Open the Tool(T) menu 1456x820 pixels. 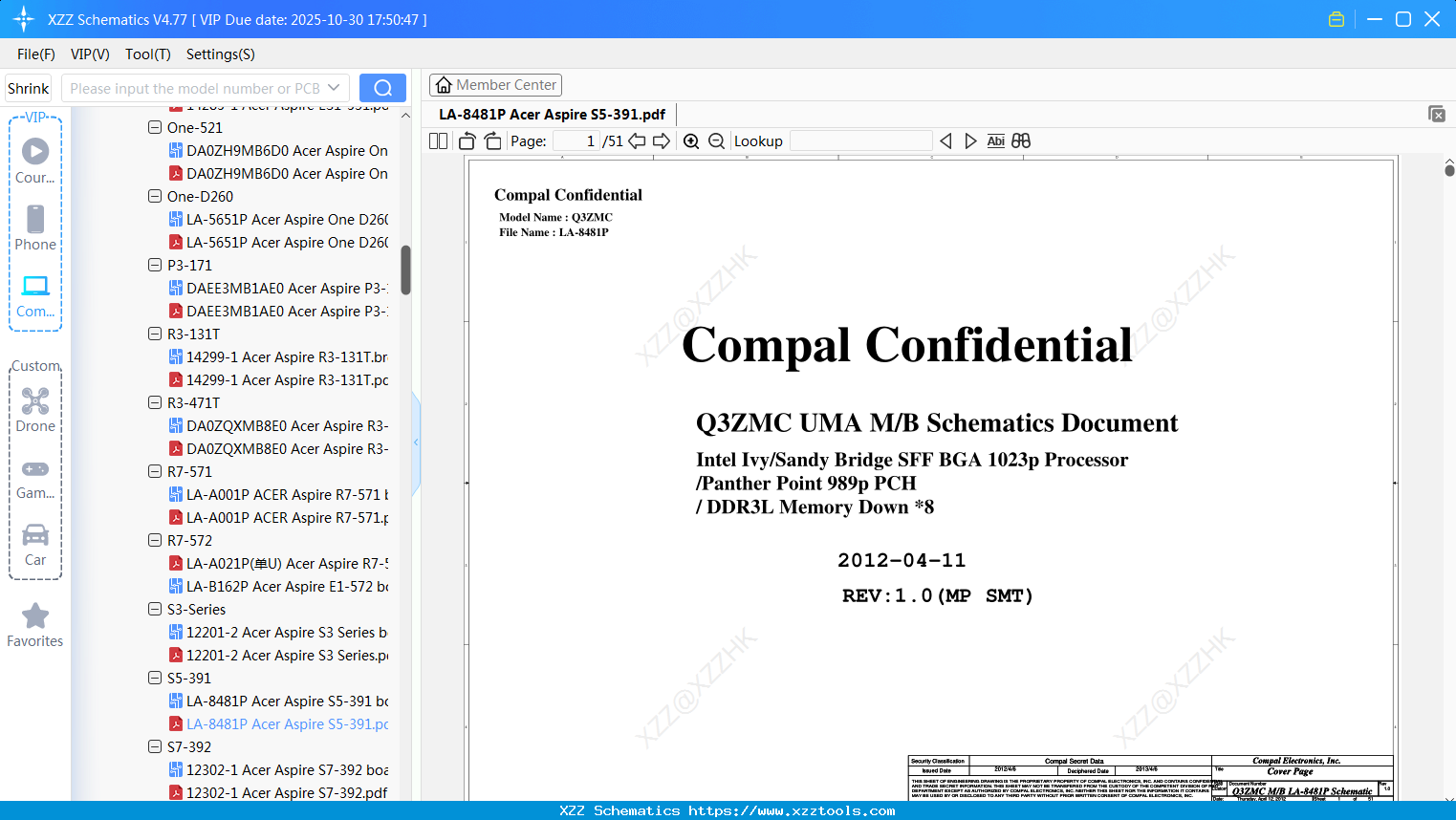coord(148,54)
